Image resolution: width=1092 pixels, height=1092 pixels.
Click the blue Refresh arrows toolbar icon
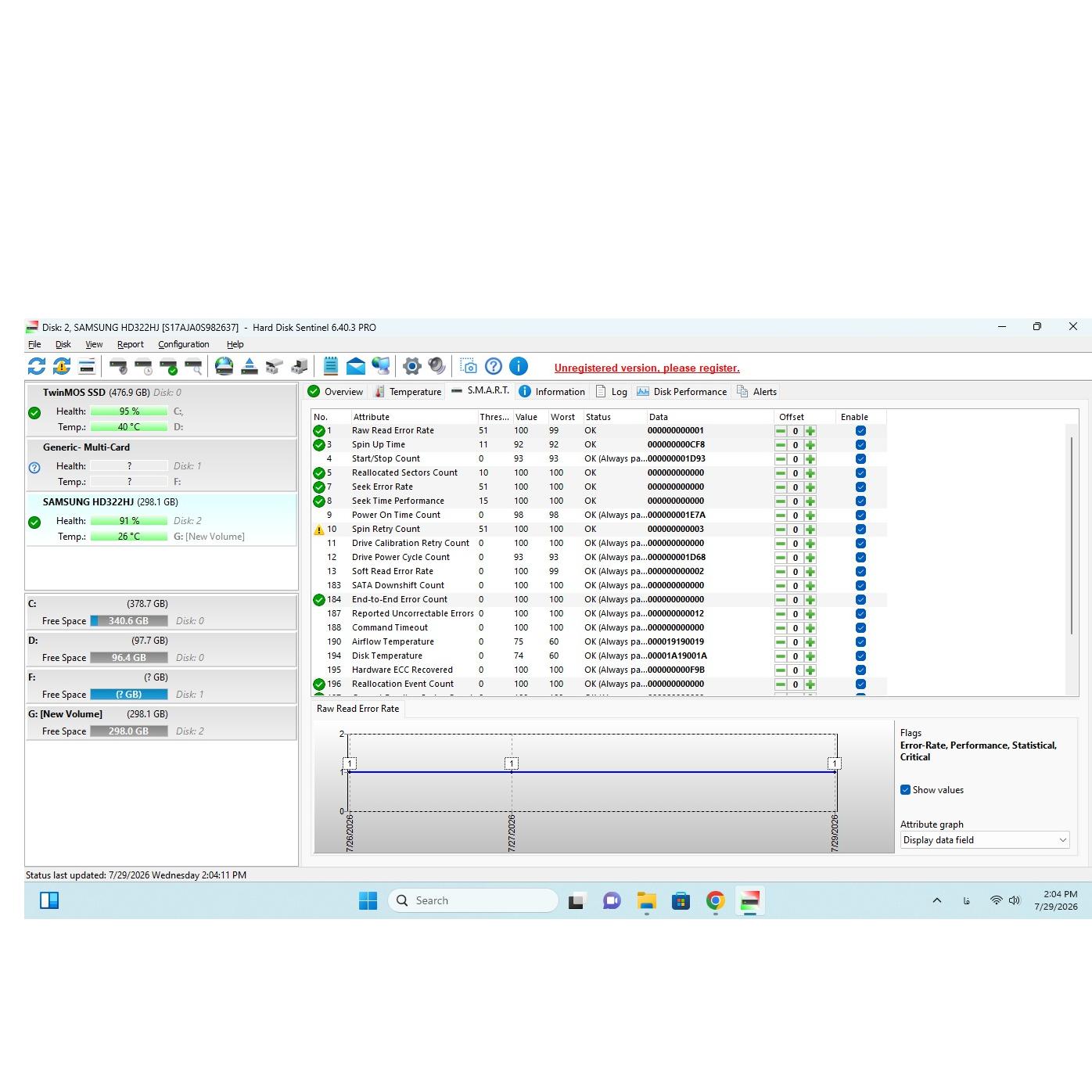pos(37,366)
